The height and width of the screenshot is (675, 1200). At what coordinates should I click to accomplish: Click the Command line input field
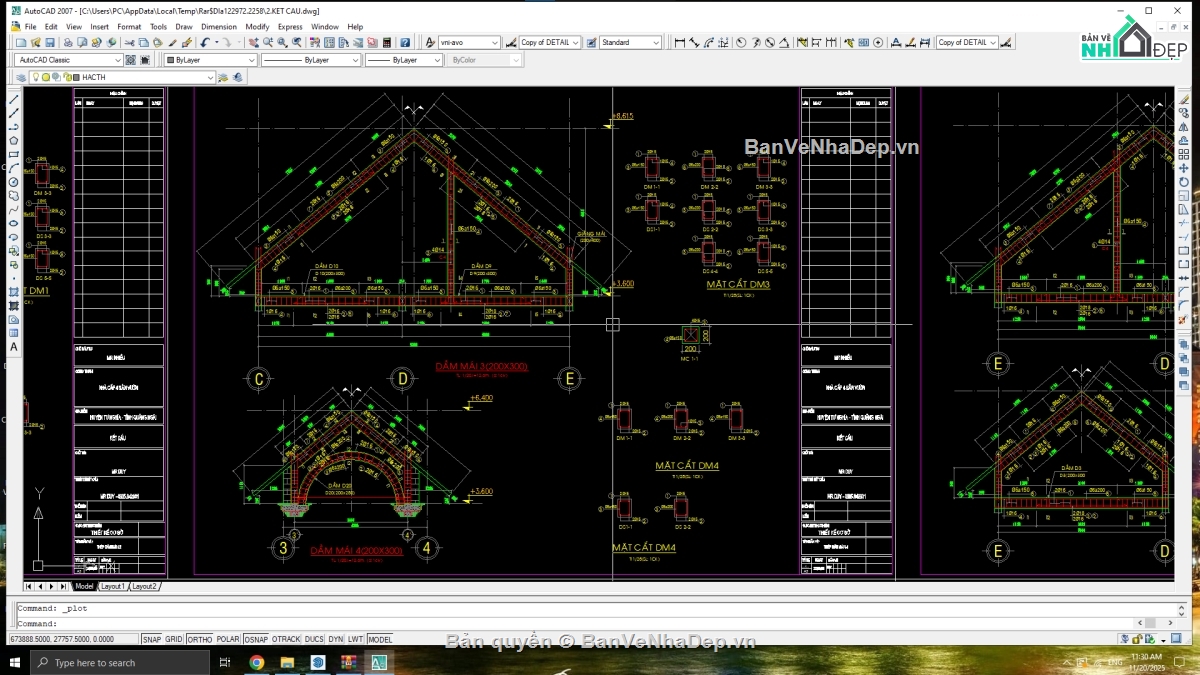pos(590,623)
